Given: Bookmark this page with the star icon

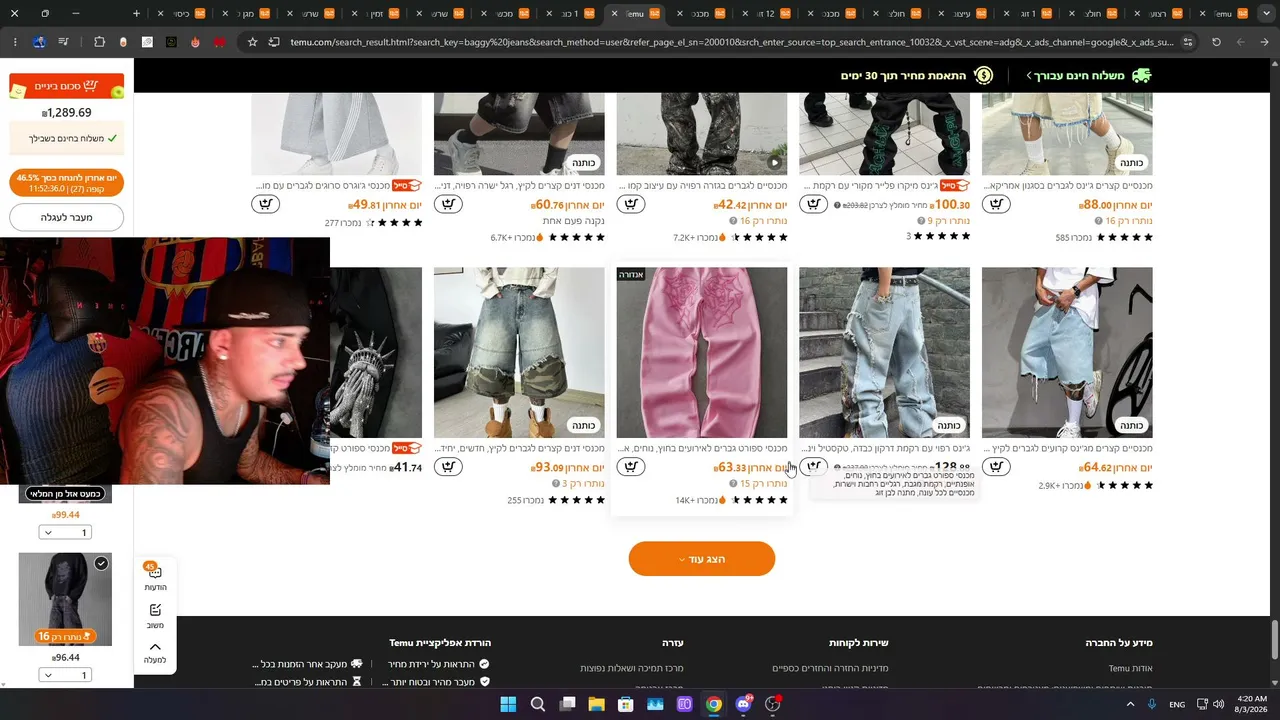Looking at the screenshot, I should (x=253, y=42).
